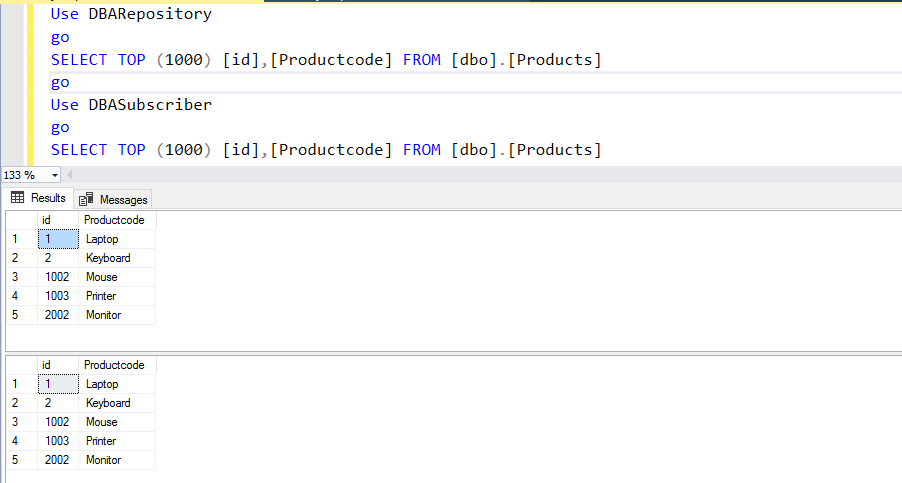
Task: Select the Keyboard cell in the first result grid
Action: (x=108, y=258)
